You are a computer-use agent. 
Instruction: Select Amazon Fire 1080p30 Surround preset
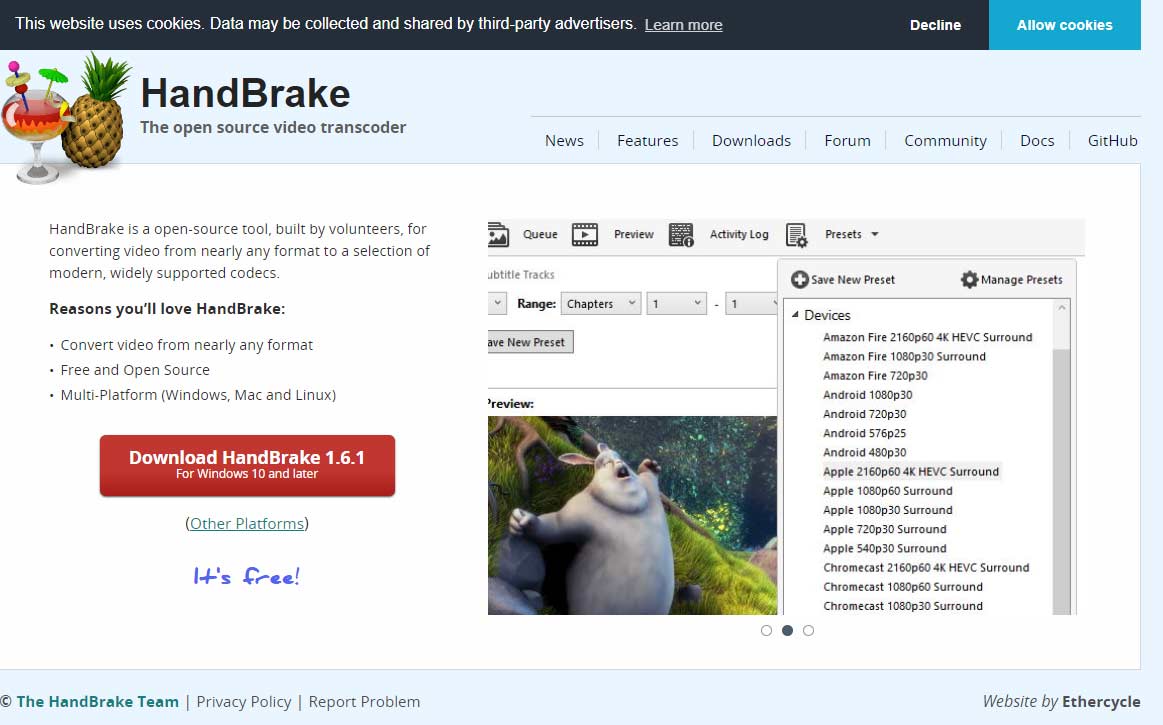coord(904,356)
